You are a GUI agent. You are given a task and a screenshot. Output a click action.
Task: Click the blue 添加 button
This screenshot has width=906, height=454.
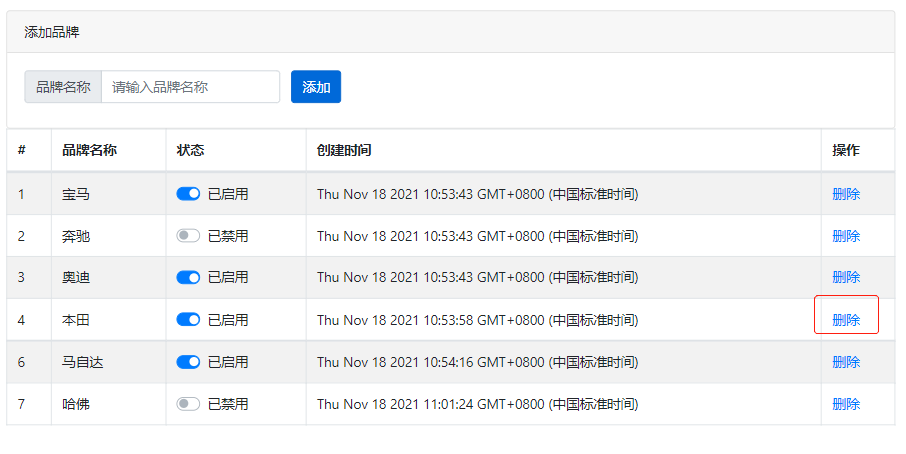click(316, 87)
